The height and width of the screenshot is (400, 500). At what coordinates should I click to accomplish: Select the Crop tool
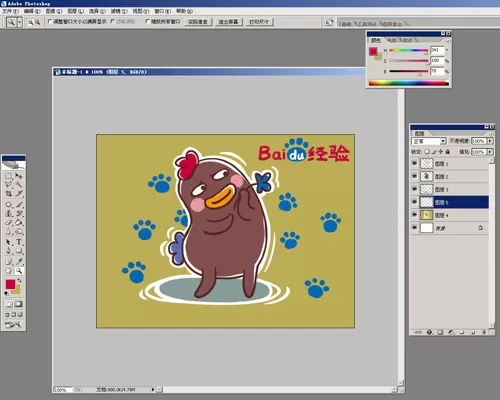(9, 193)
